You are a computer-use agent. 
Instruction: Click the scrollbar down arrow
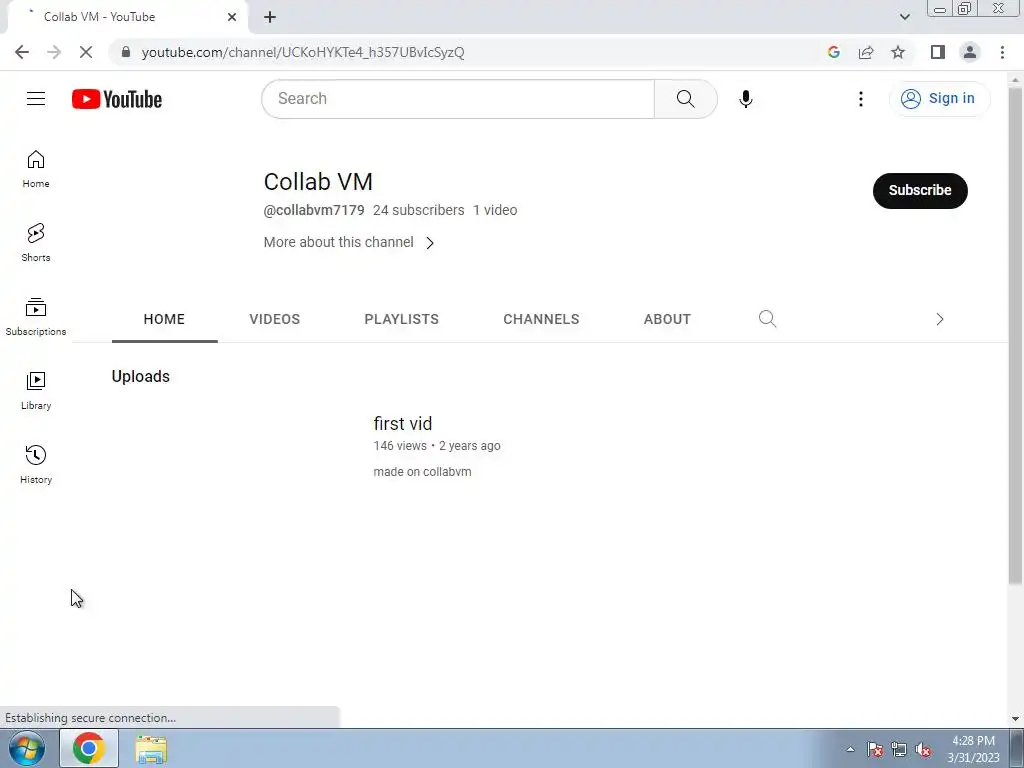(x=1015, y=718)
